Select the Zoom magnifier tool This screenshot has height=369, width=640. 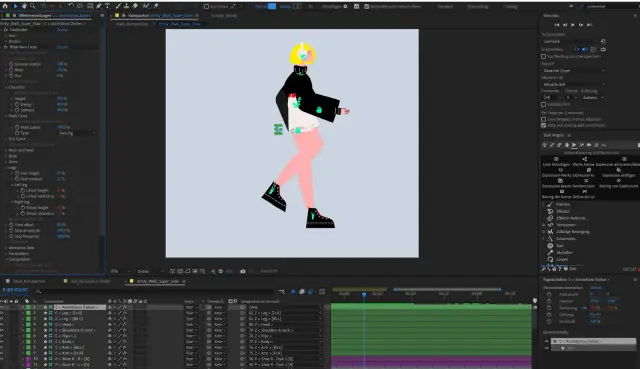tap(33, 6)
